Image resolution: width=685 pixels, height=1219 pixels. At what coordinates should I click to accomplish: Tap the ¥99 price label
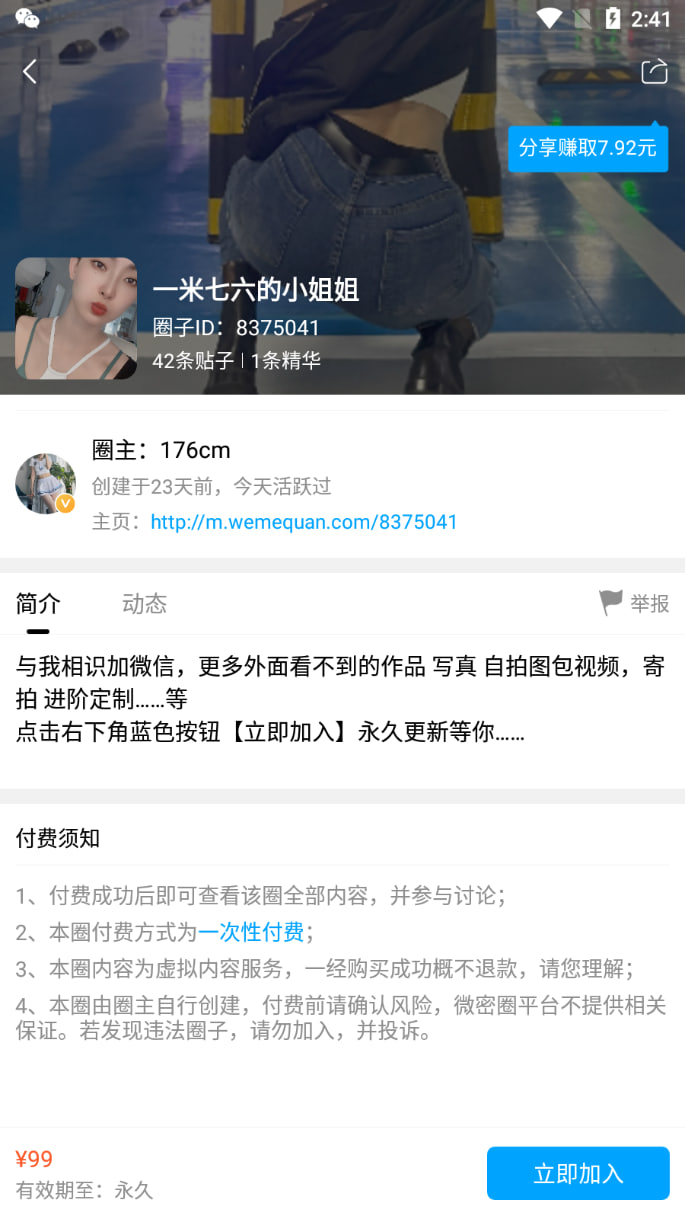tap(34, 1159)
